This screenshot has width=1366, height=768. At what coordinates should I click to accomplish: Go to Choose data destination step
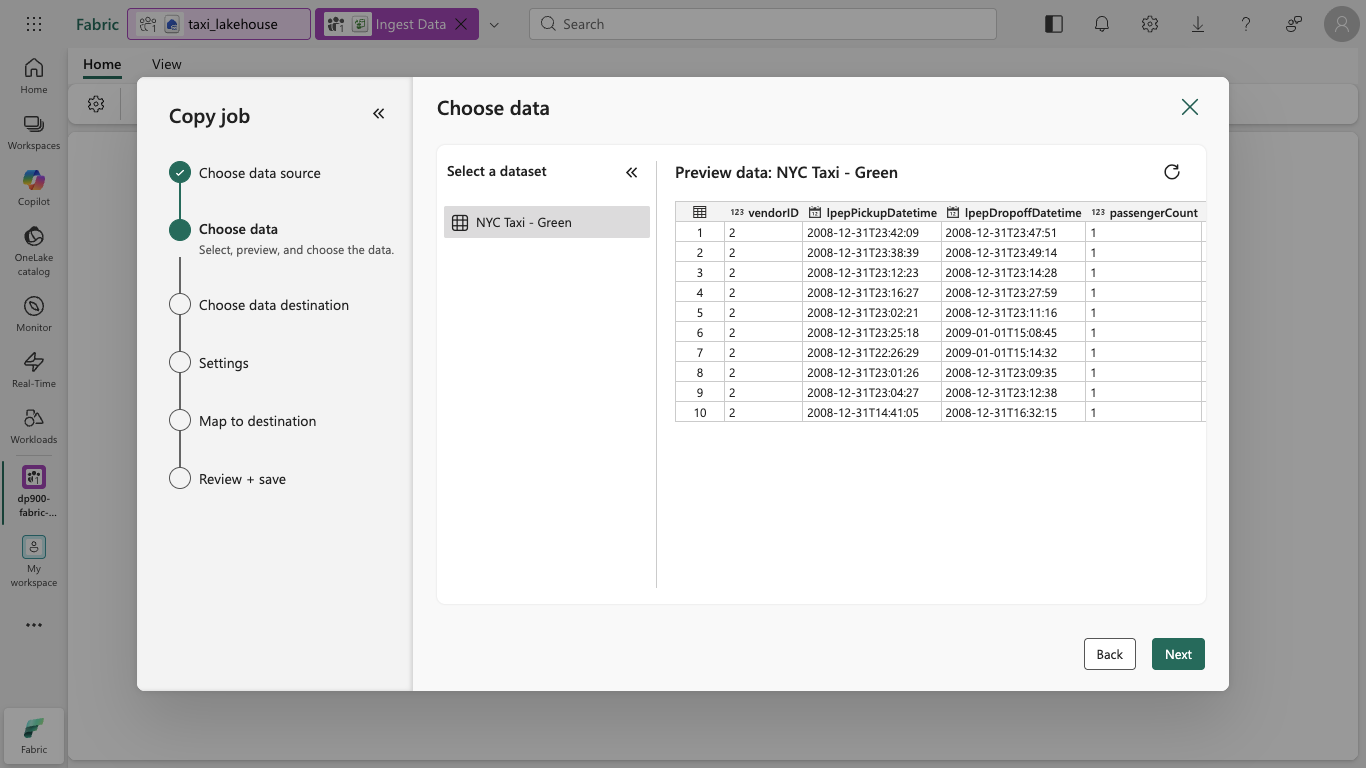(x=259, y=305)
